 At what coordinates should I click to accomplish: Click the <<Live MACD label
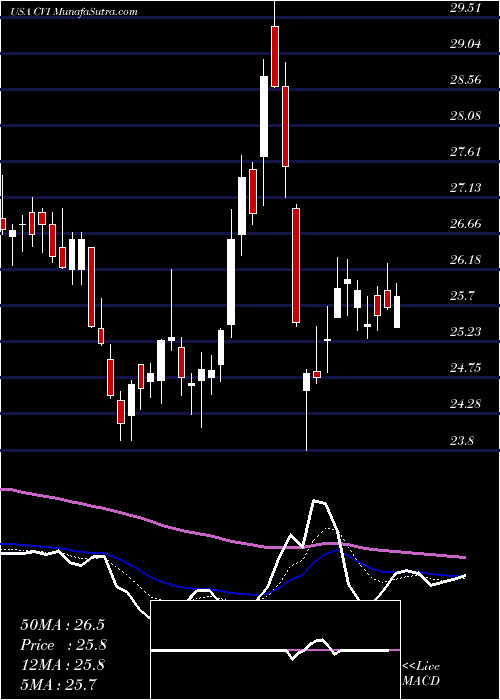pos(421,673)
